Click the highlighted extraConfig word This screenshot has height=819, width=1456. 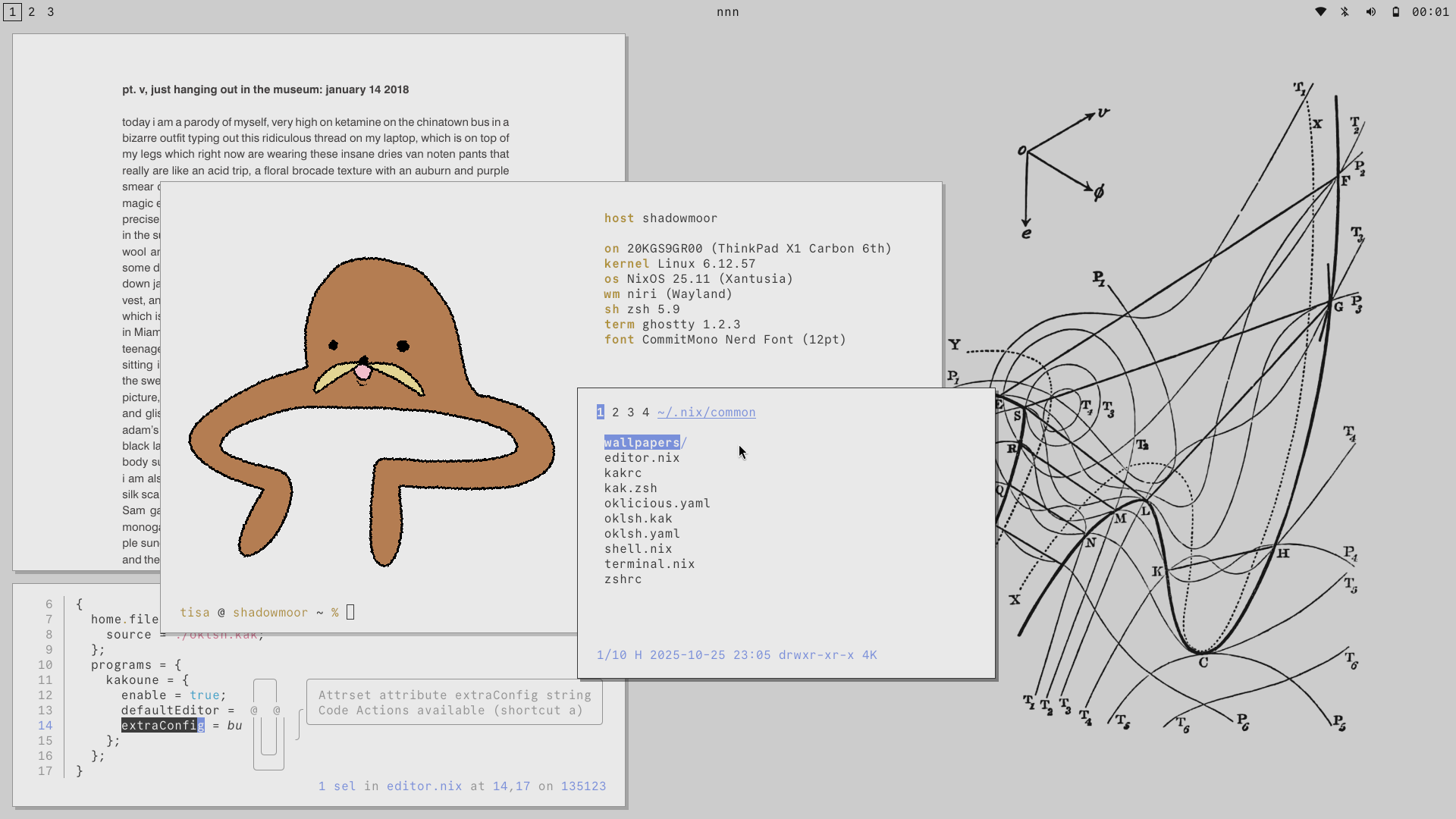click(162, 726)
